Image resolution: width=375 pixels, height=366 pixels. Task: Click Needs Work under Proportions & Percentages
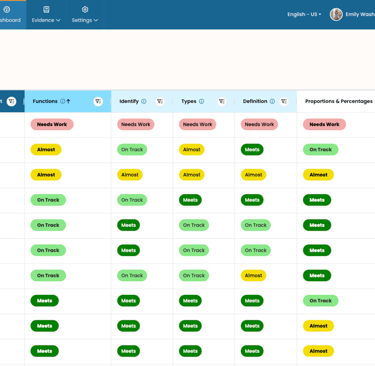[324, 124]
